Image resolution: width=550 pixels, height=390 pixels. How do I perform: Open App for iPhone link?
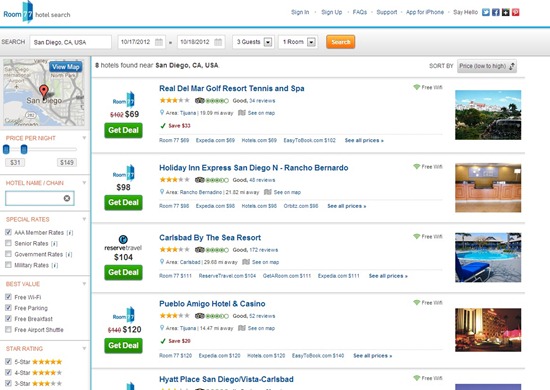[425, 12]
